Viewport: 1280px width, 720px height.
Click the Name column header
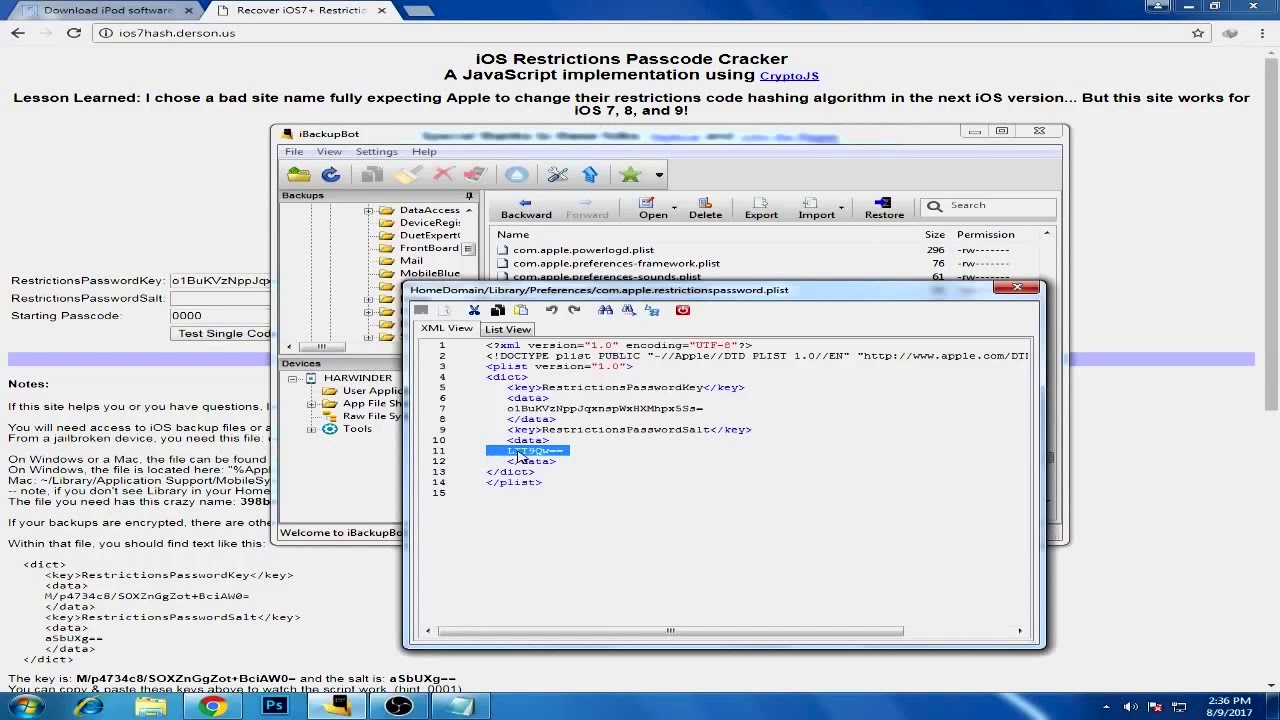(x=513, y=235)
